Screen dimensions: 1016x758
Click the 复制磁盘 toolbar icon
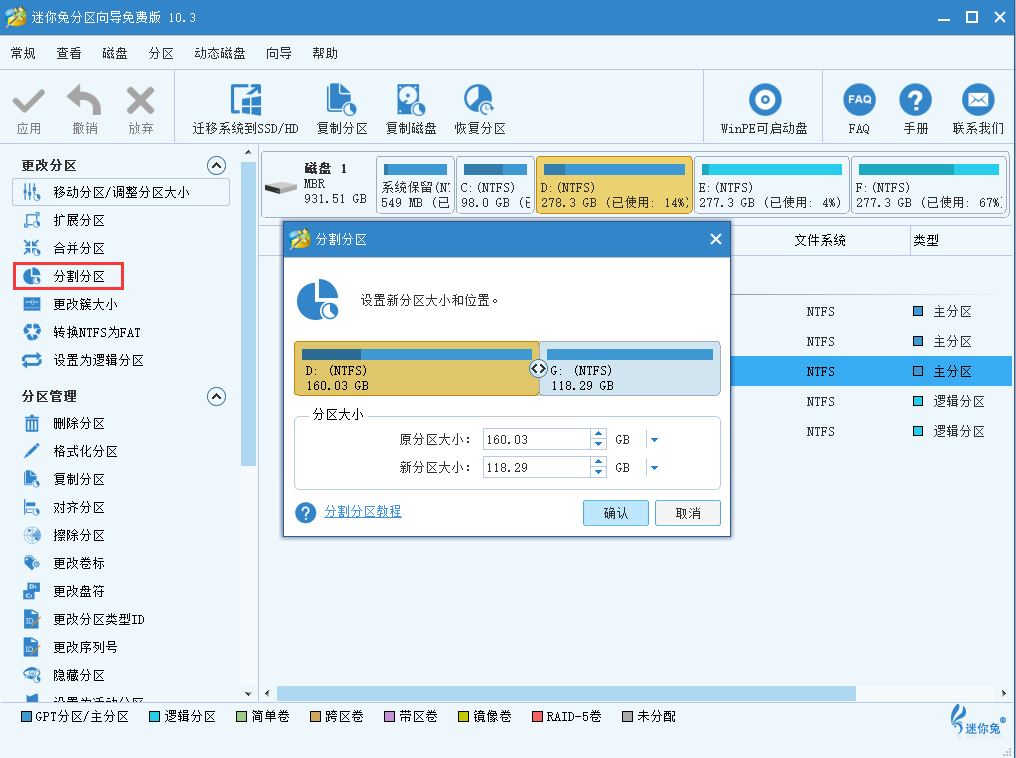[x=410, y=100]
